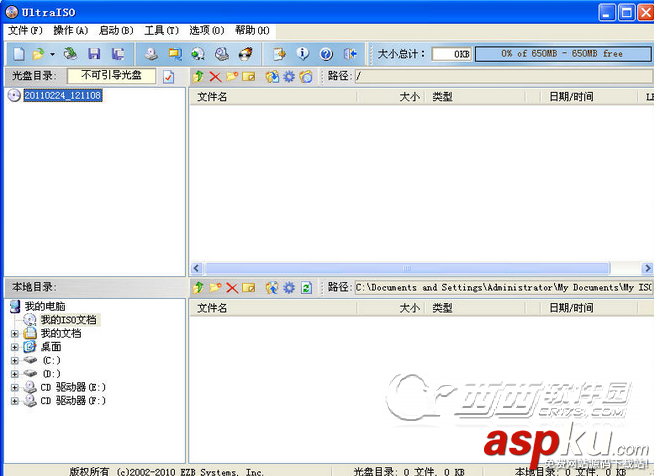The image size is (654, 476).
Task: Click the Convert image format icon
Action: tap(175, 54)
